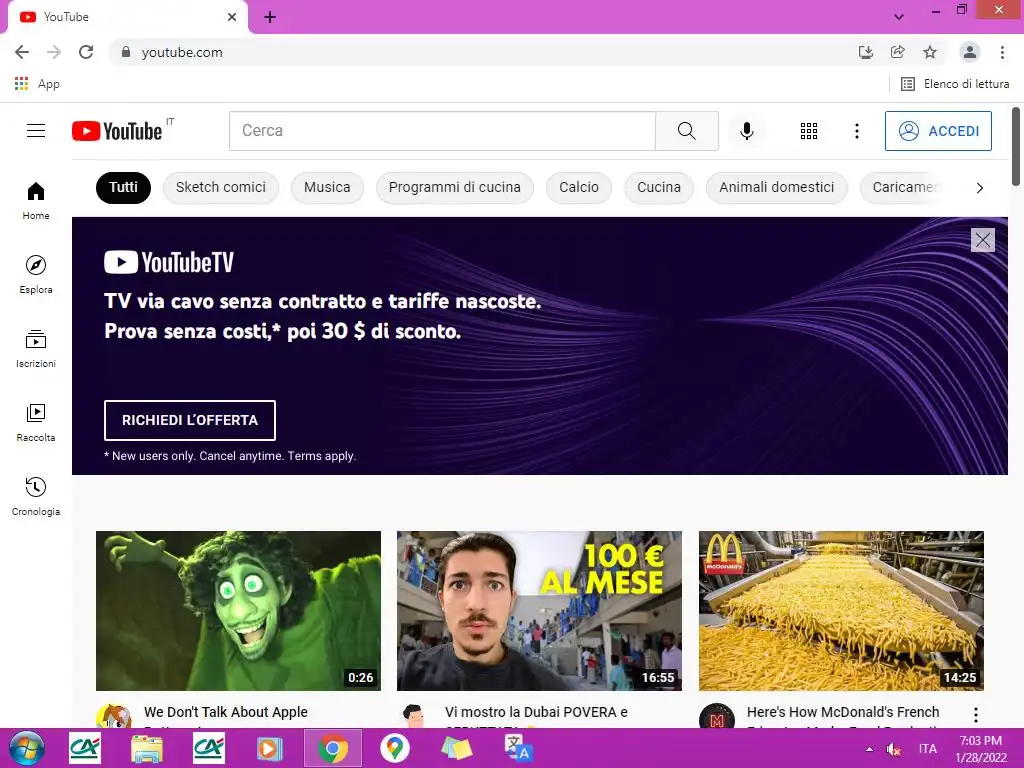Select the Sketch comici chip
Screen dimensions: 1024x768
(x=221, y=187)
